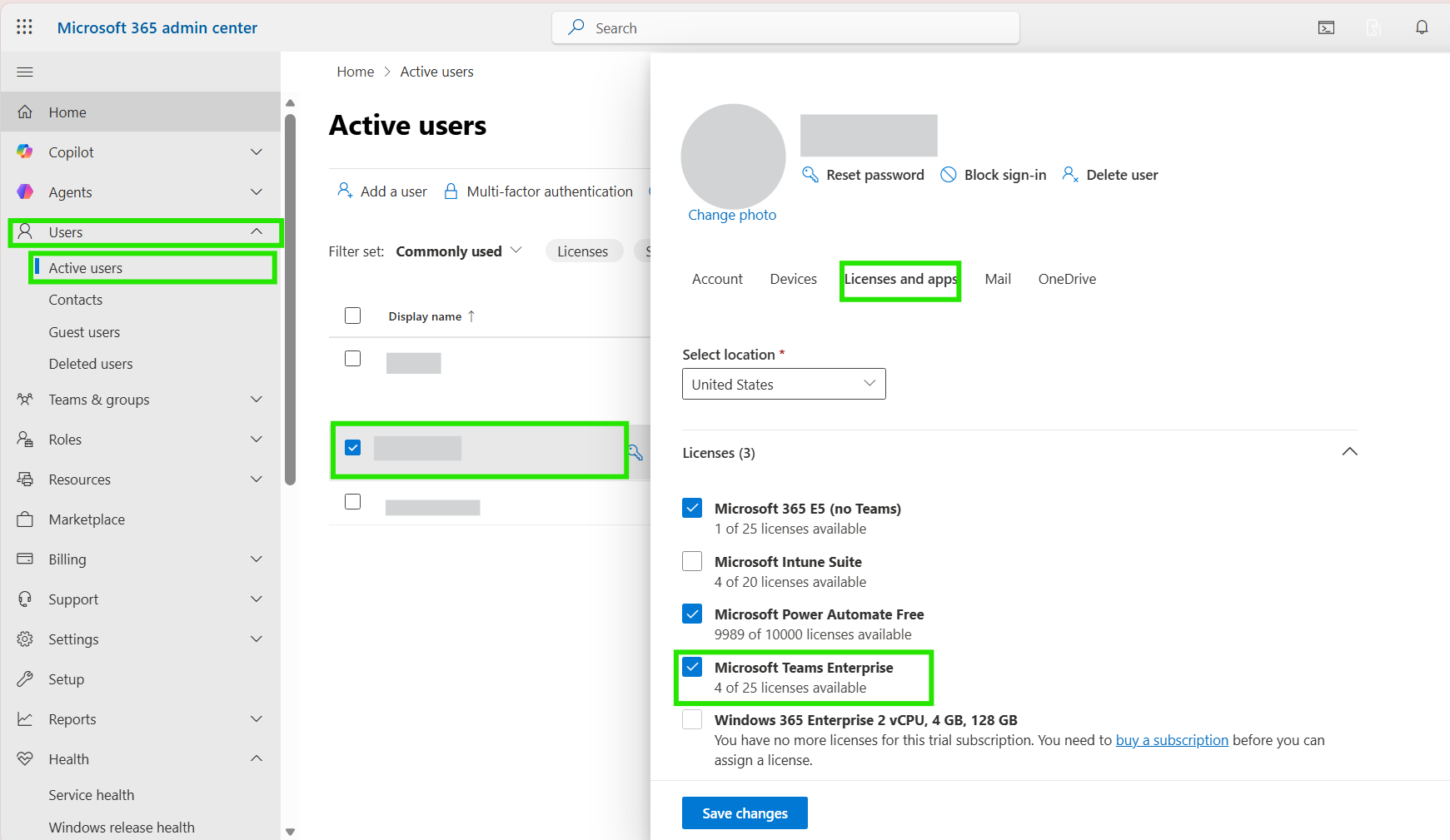Viewport: 1450px width, 840px height.
Task: Sort by Display name column header
Action: [x=431, y=316]
